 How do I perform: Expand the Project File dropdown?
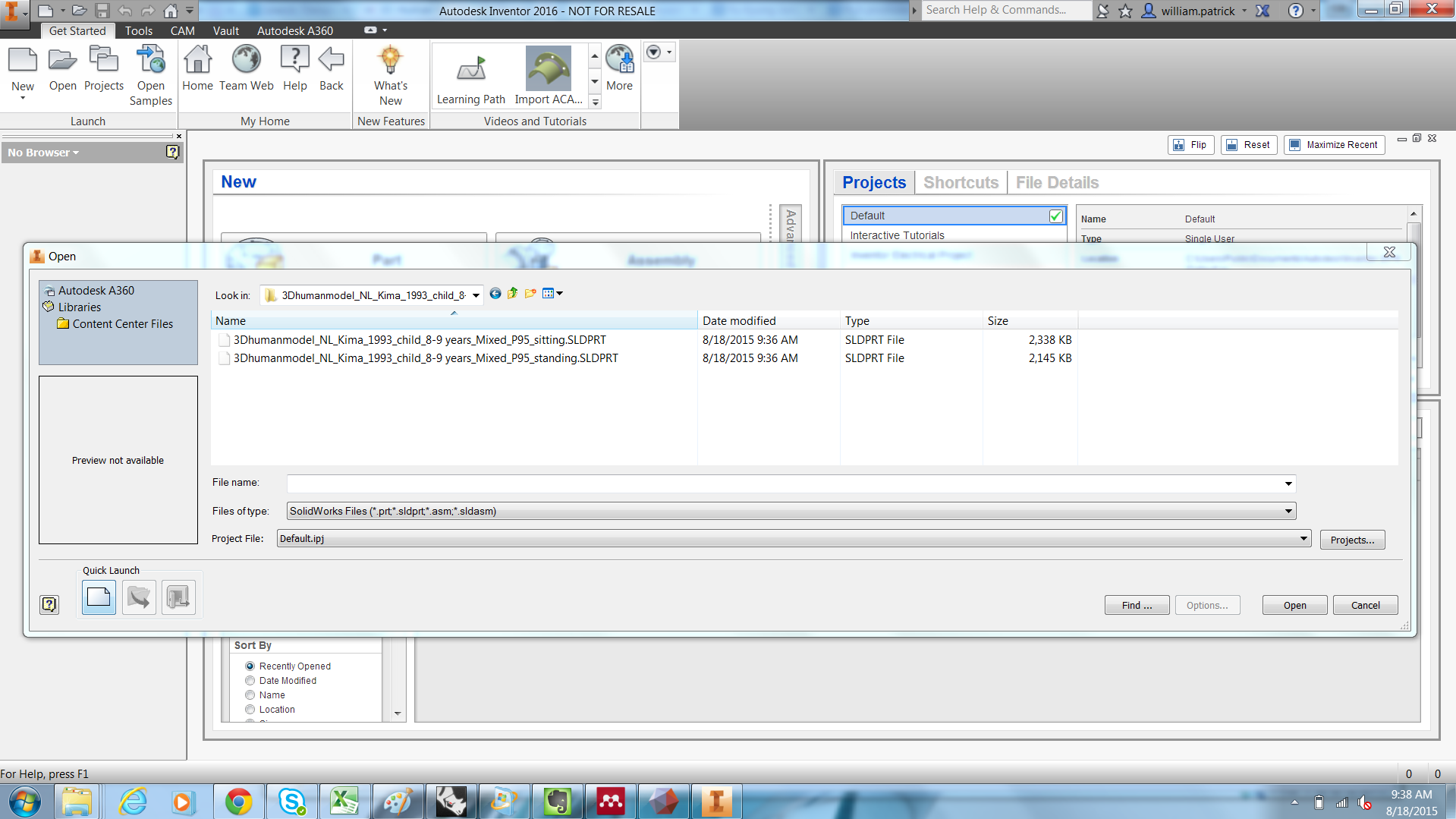(1303, 538)
